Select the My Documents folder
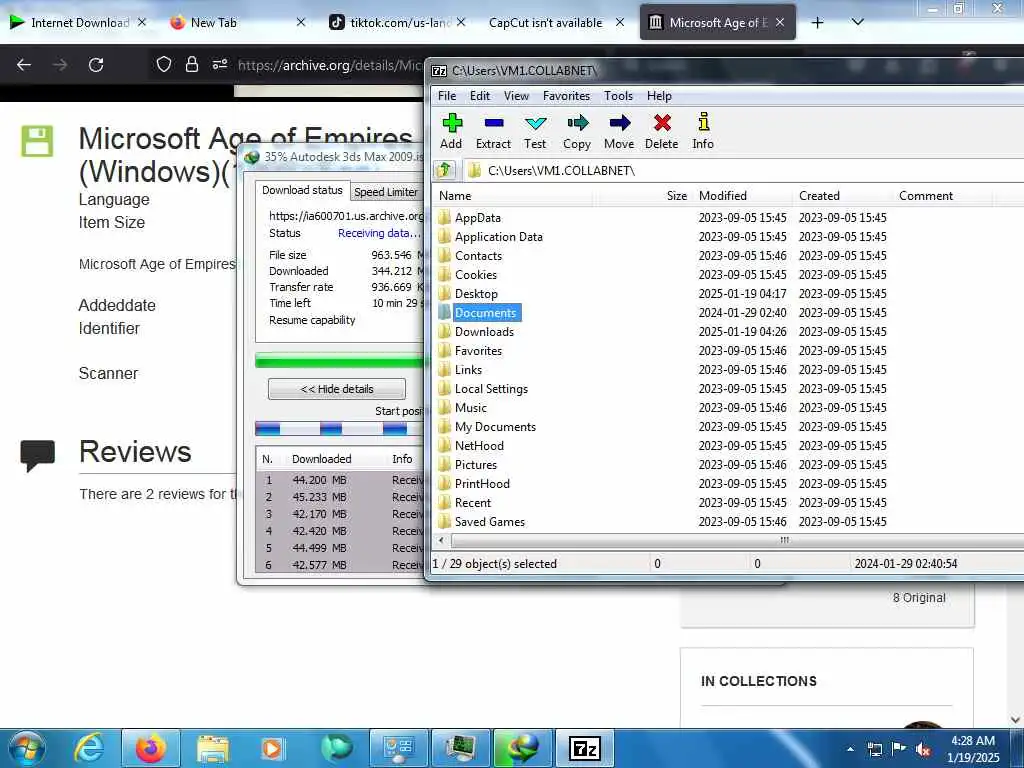Screen dimensions: 1024x768 coord(495,426)
